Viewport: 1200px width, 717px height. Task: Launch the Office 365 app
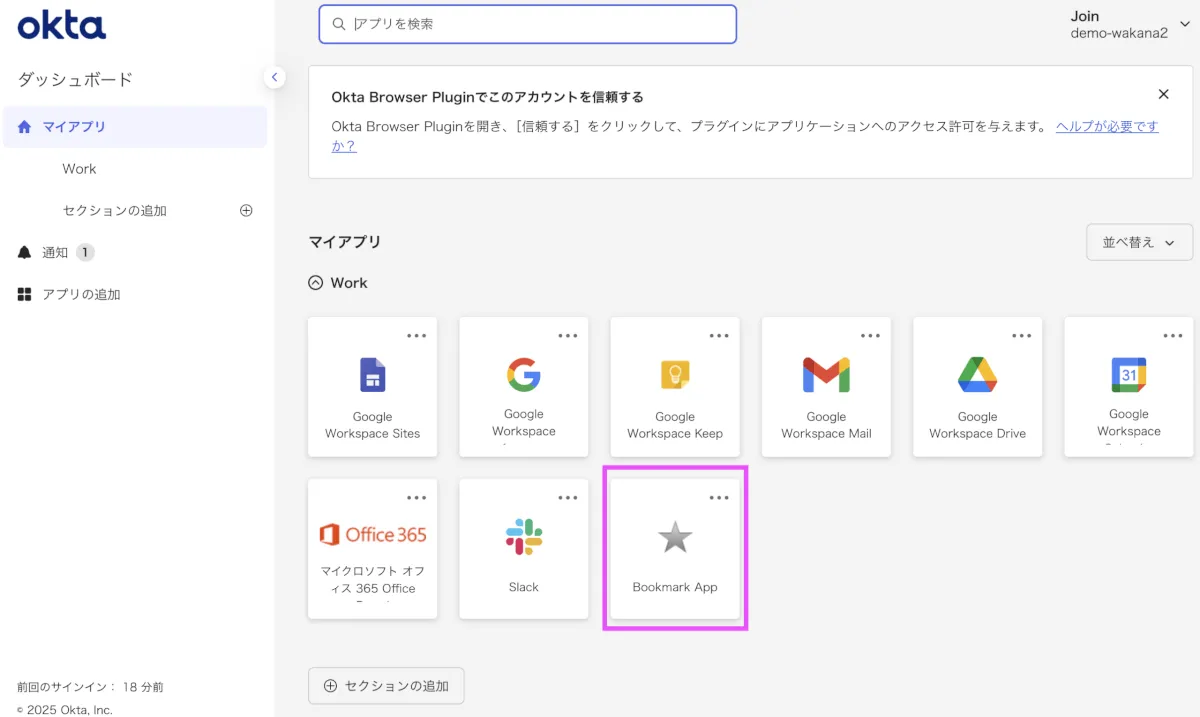click(x=372, y=548)
